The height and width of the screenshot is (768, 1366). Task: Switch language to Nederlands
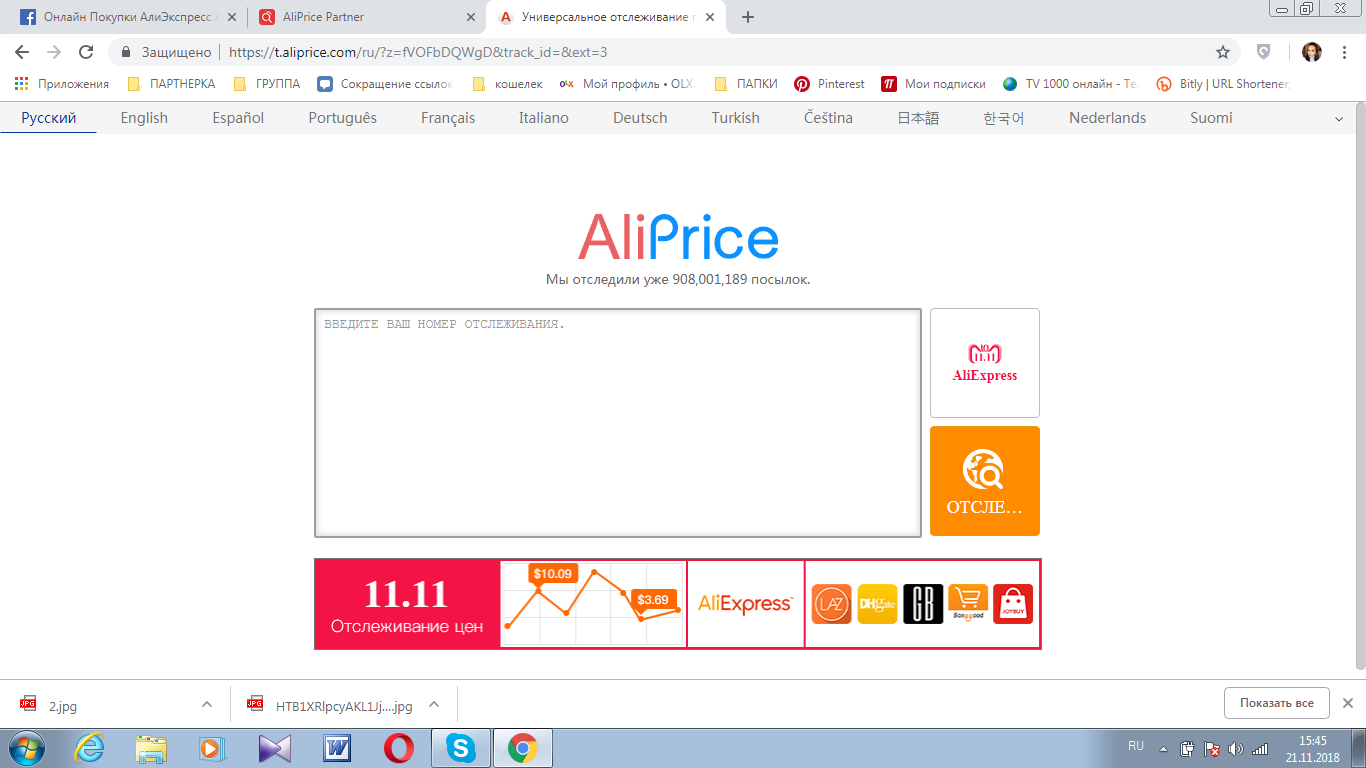click(1108, 118)
